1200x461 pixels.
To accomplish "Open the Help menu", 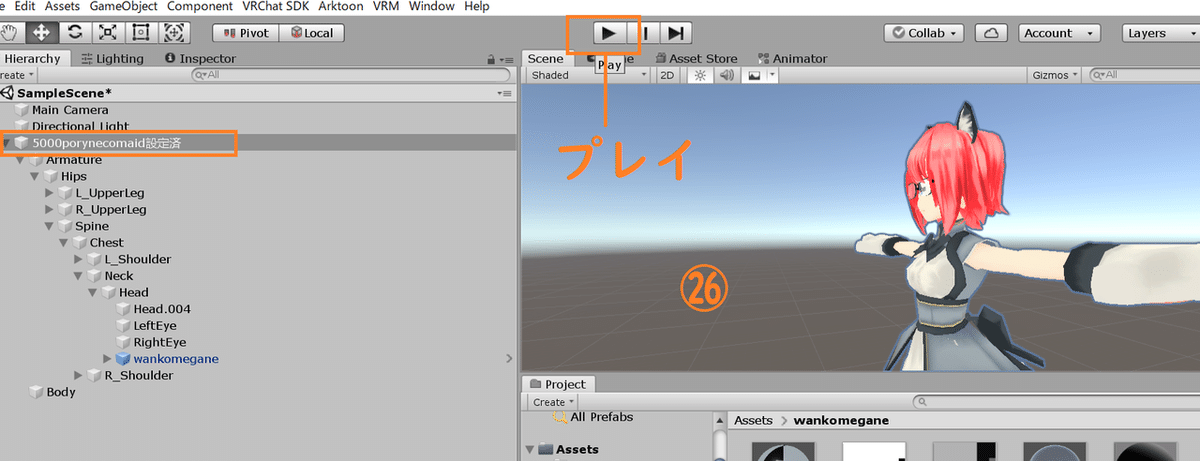I will coord(477,6).
